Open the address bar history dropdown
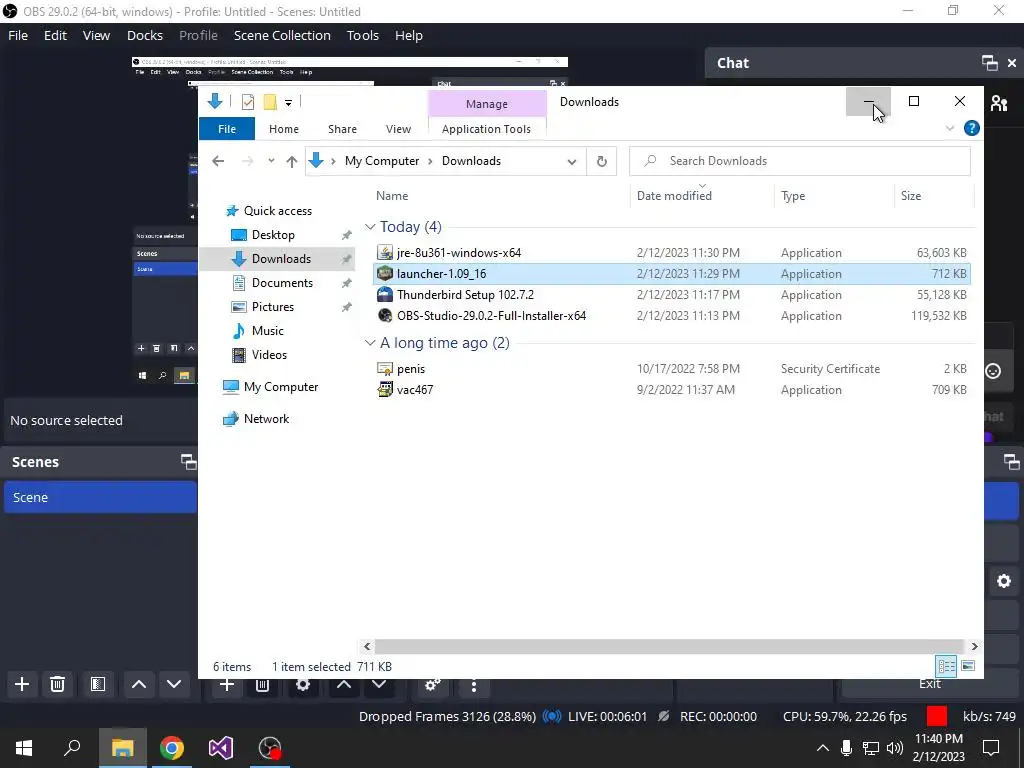Viewport: 1024px width, 768px height. click(x=571, y=161)
